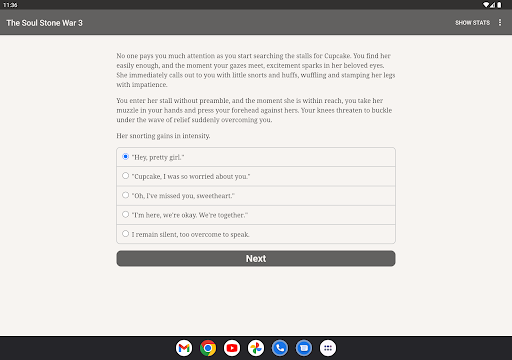The width and height of the screenshot is (512, 360).
Task: Open Gmail from the dock
Action: [x=184, y=348]
